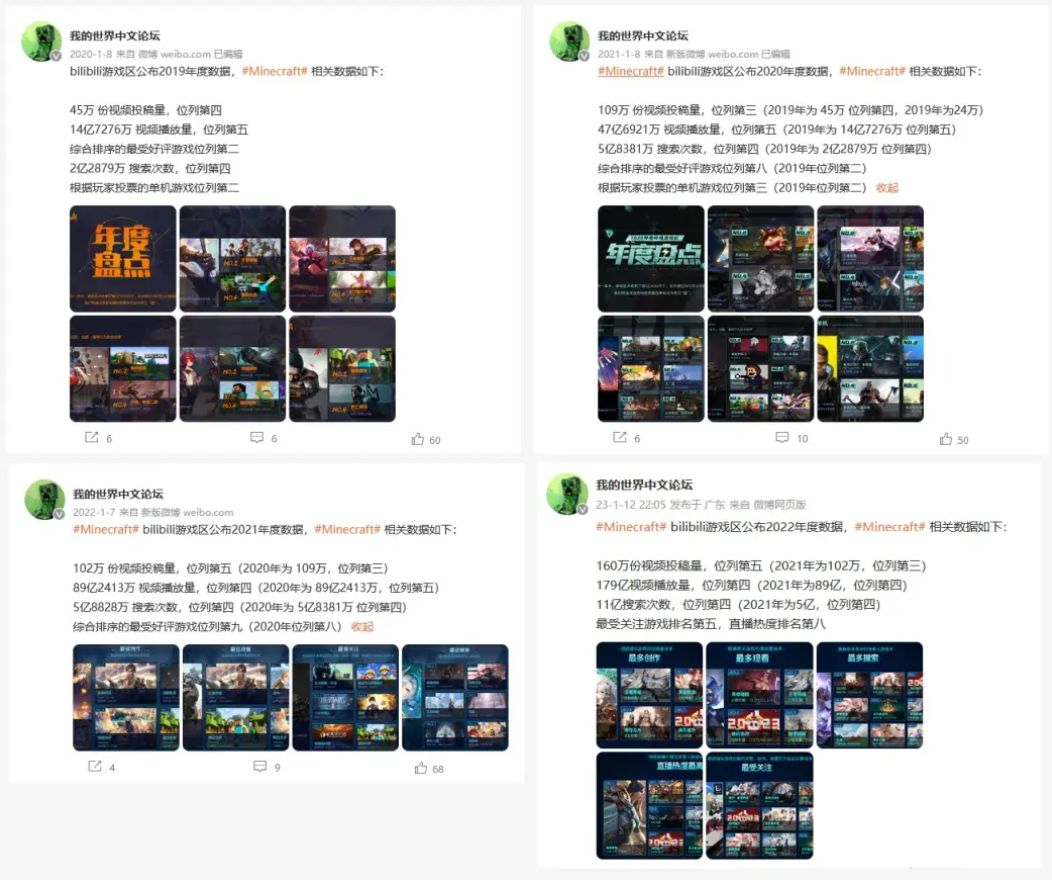
Task: Select the line starting 11亿搜索次数
Action: click(x=739, y=604)
